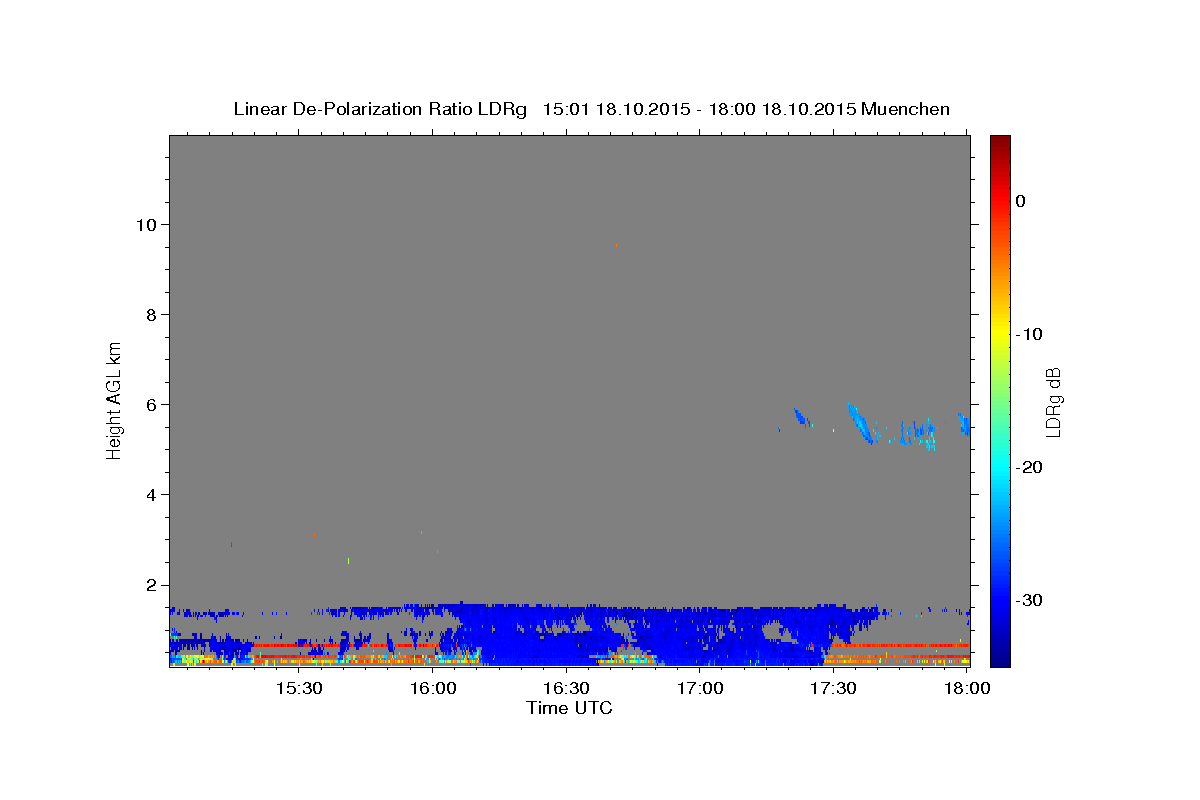Click the colorbar value -20
This screenshot has height=800, width=1200.
click(1029, 467)
